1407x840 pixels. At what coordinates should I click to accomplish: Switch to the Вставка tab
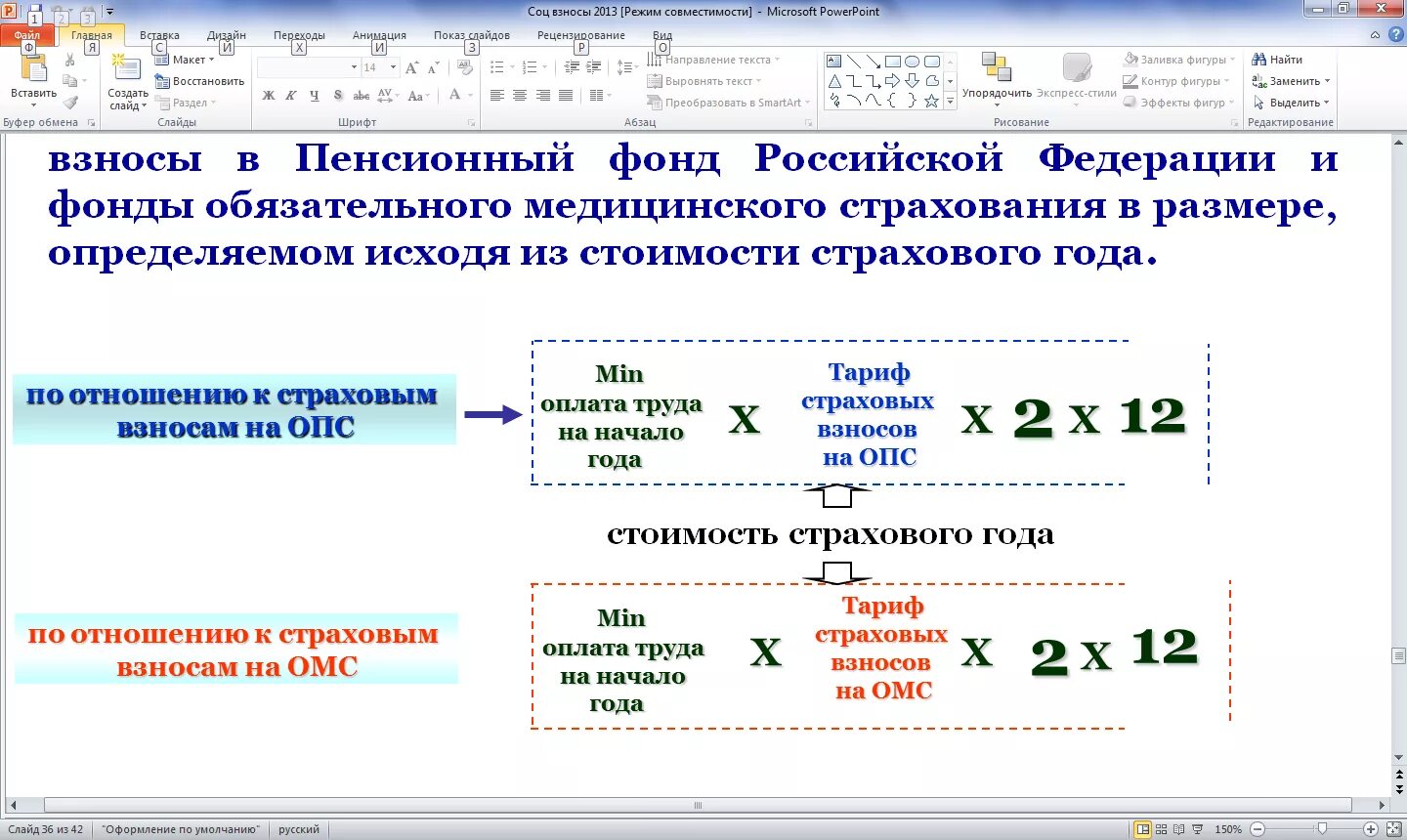click(x=159, y=35)
